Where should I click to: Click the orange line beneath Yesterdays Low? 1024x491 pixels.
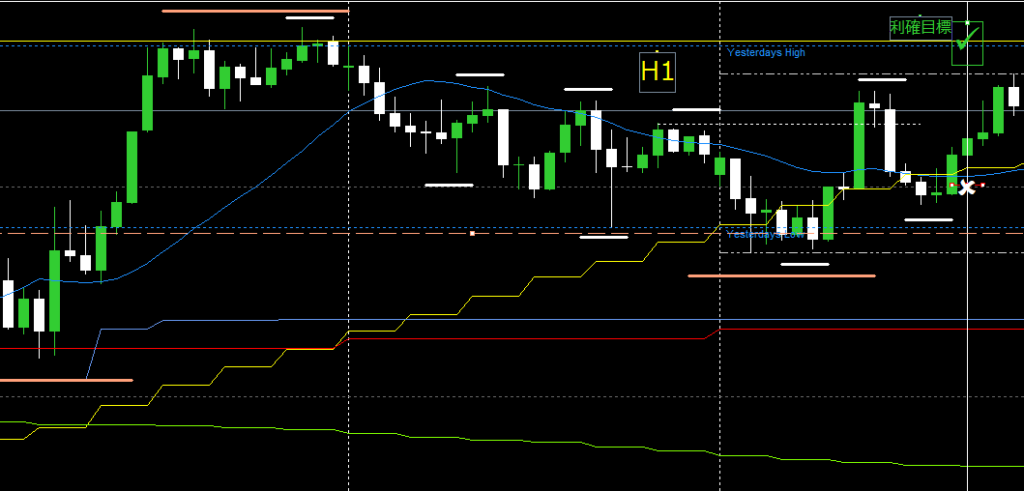coord(781,275)
